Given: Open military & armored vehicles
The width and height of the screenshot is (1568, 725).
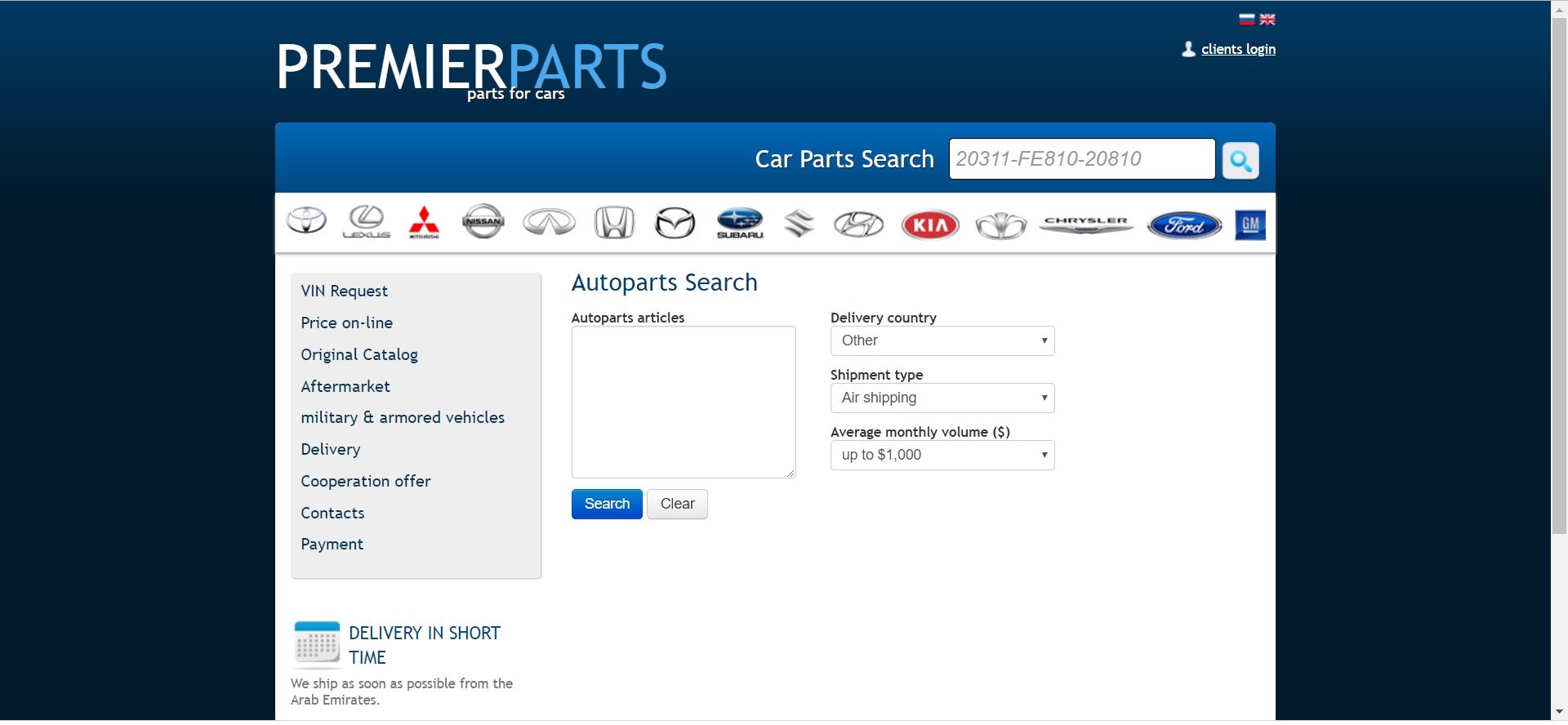Looking at the screenshot, I should pos(403,417).
